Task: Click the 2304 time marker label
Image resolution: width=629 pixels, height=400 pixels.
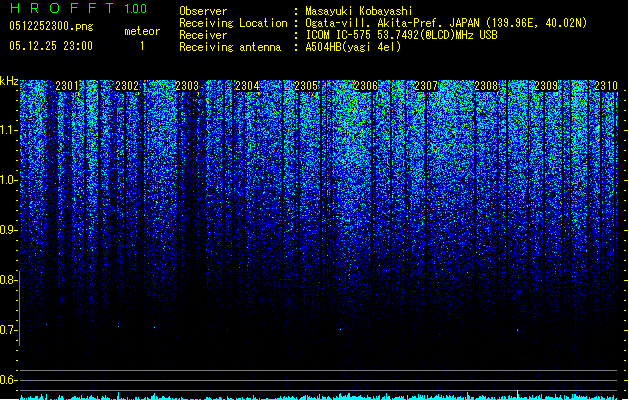Action: 247,86
